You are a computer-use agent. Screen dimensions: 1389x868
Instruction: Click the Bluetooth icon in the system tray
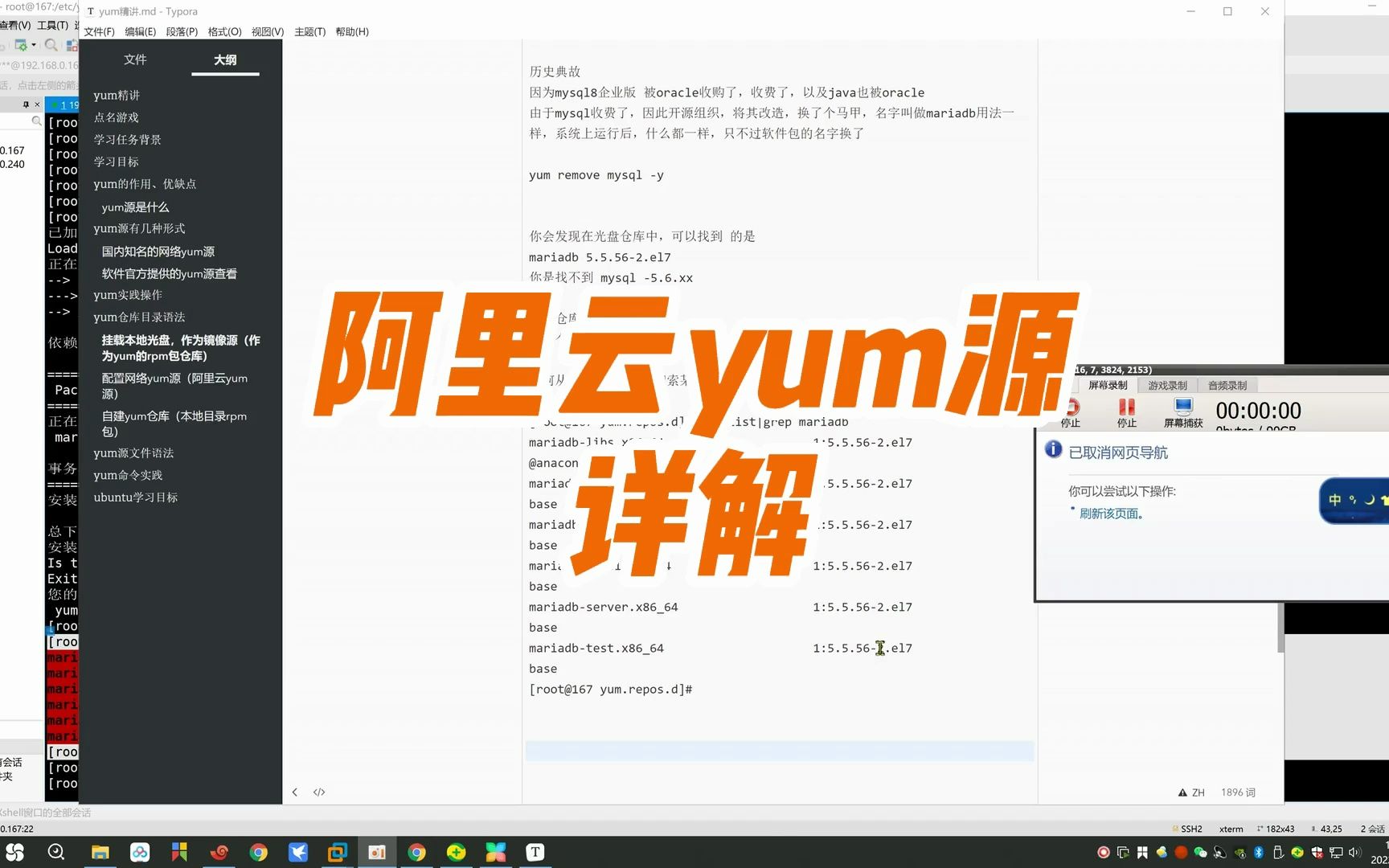click(x=1259, y=853)
